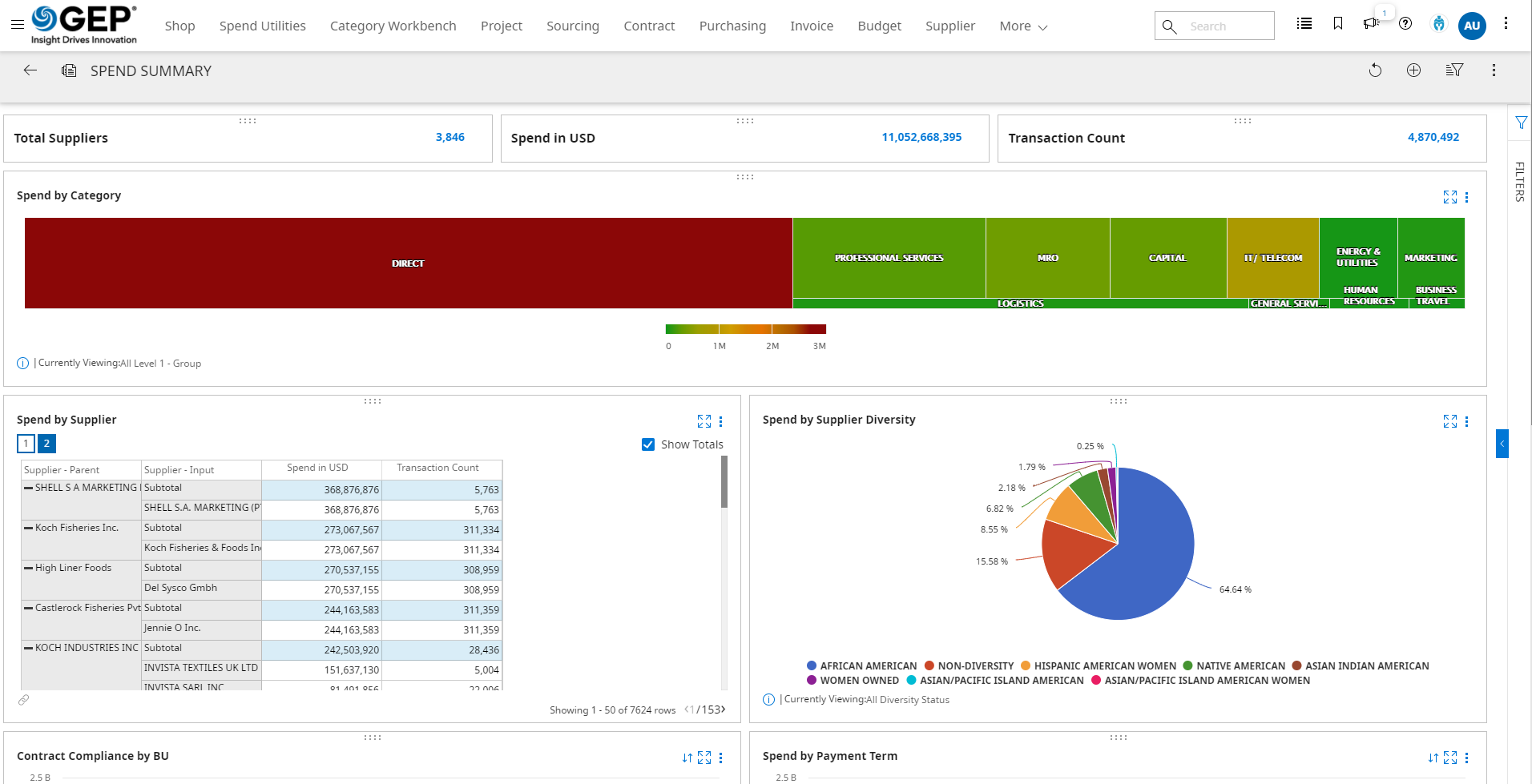The height and width of the screenshot is (784, 1532).
Task: Open announcements via the megaphone icon
Action: click(1371, 23)
